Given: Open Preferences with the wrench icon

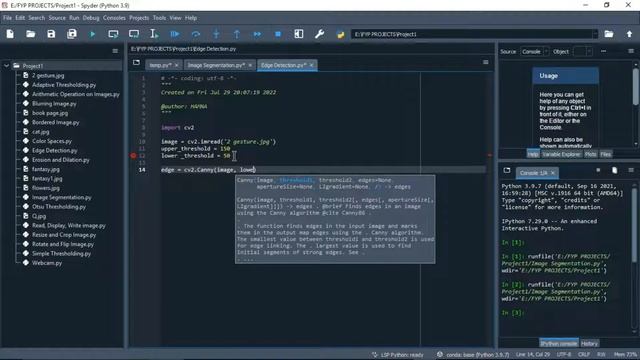Looking at the screenshot, I should 320,34.
